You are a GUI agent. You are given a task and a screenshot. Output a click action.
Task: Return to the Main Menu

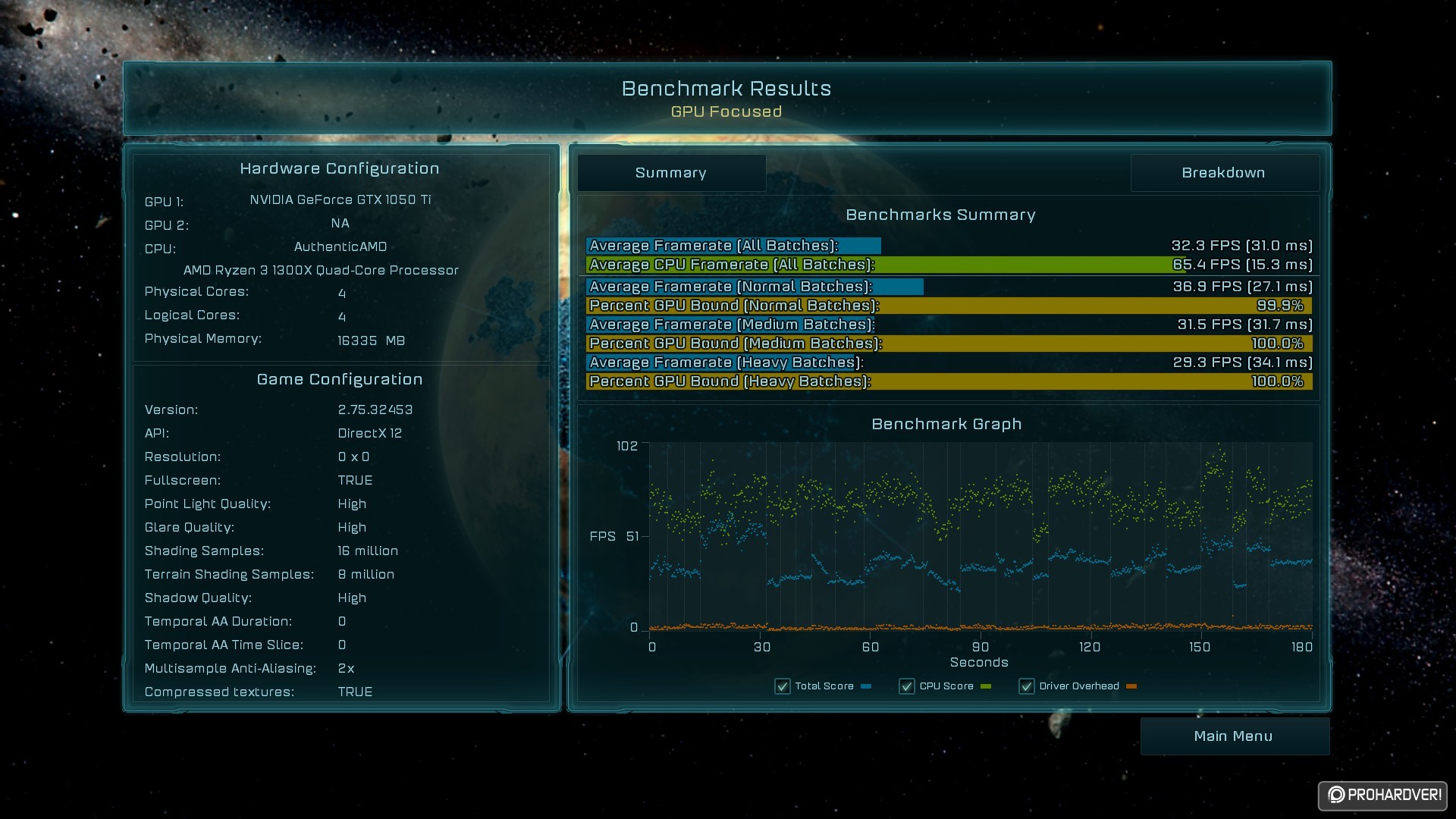tap(1234, 736)
